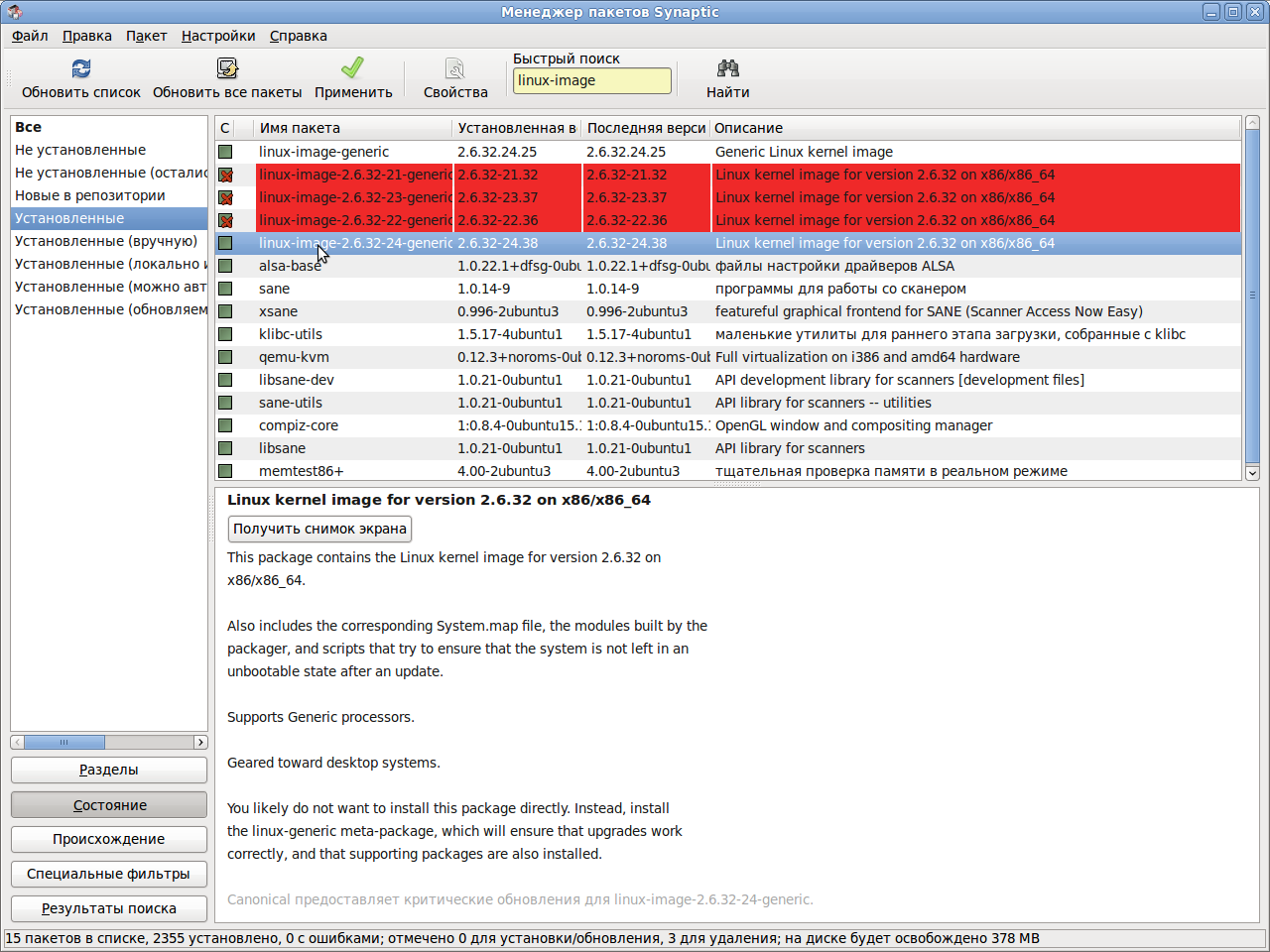Viewport: 1270px width, 952px height.
Task: Click package list scroll-down arrow
Action: pos(1252,473)
